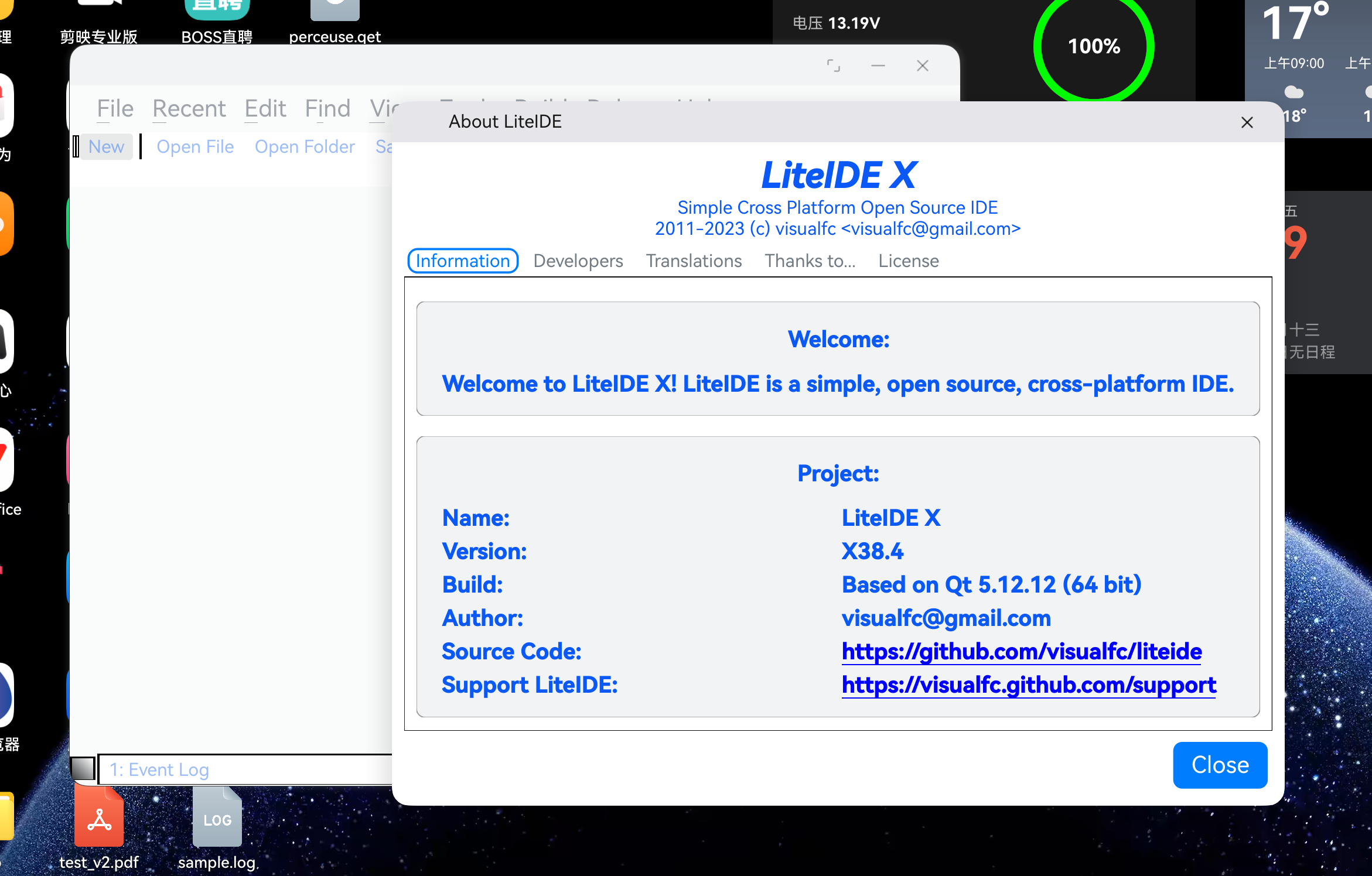Viewport: 1372px width, 876px height.
Task: Show the Thanks to... tab
Action: (x=810, y=261)
